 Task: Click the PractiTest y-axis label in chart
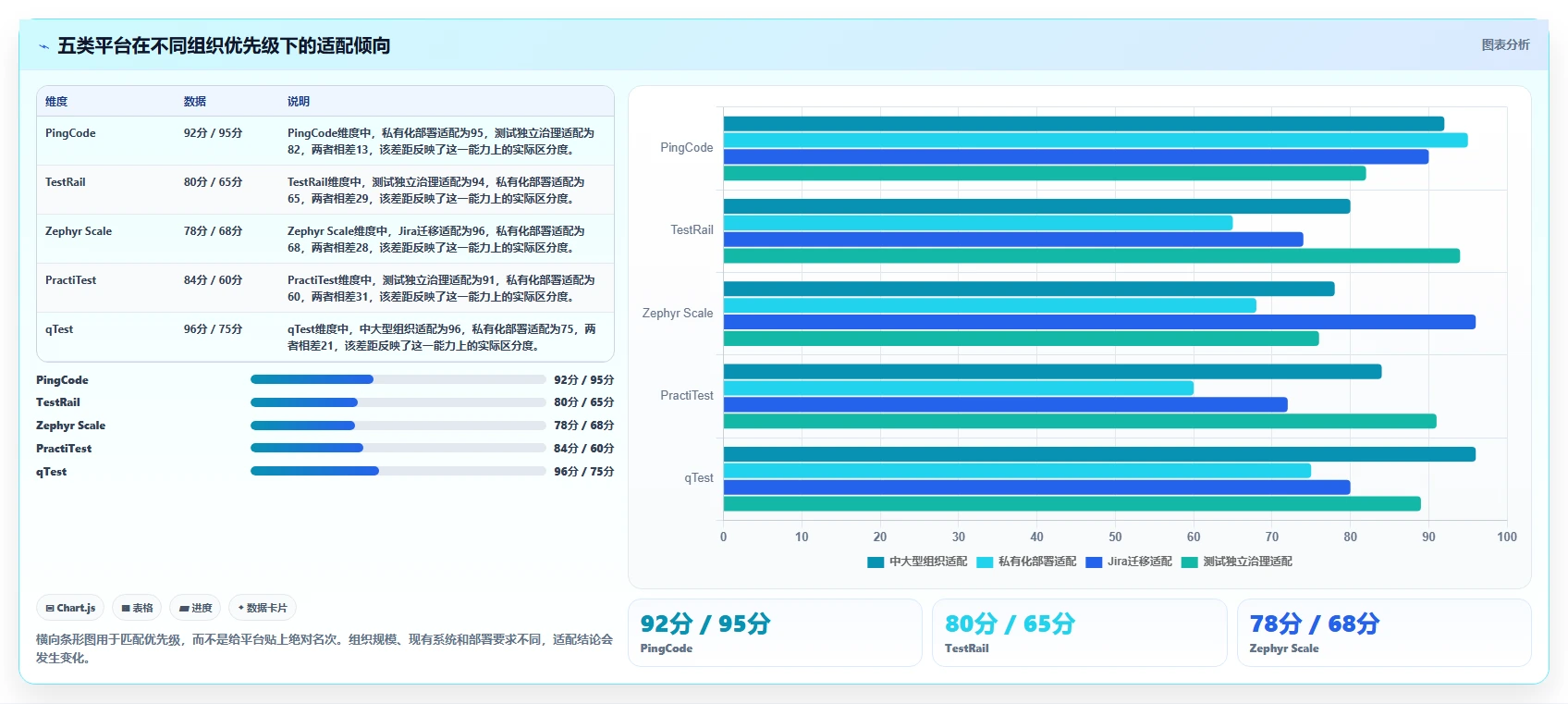point(686,396)
